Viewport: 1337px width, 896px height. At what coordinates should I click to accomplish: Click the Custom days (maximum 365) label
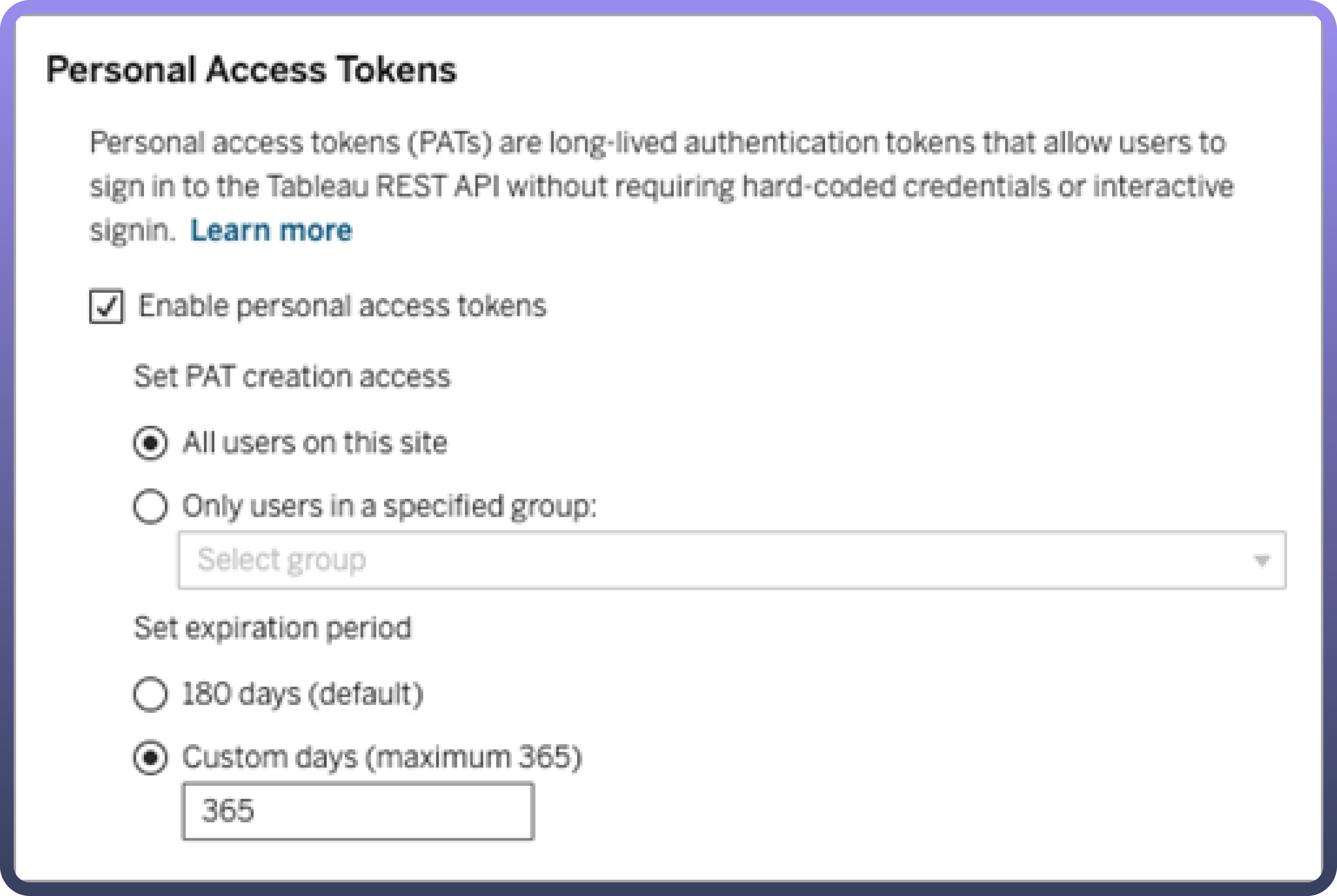click(x=382, y=758)
